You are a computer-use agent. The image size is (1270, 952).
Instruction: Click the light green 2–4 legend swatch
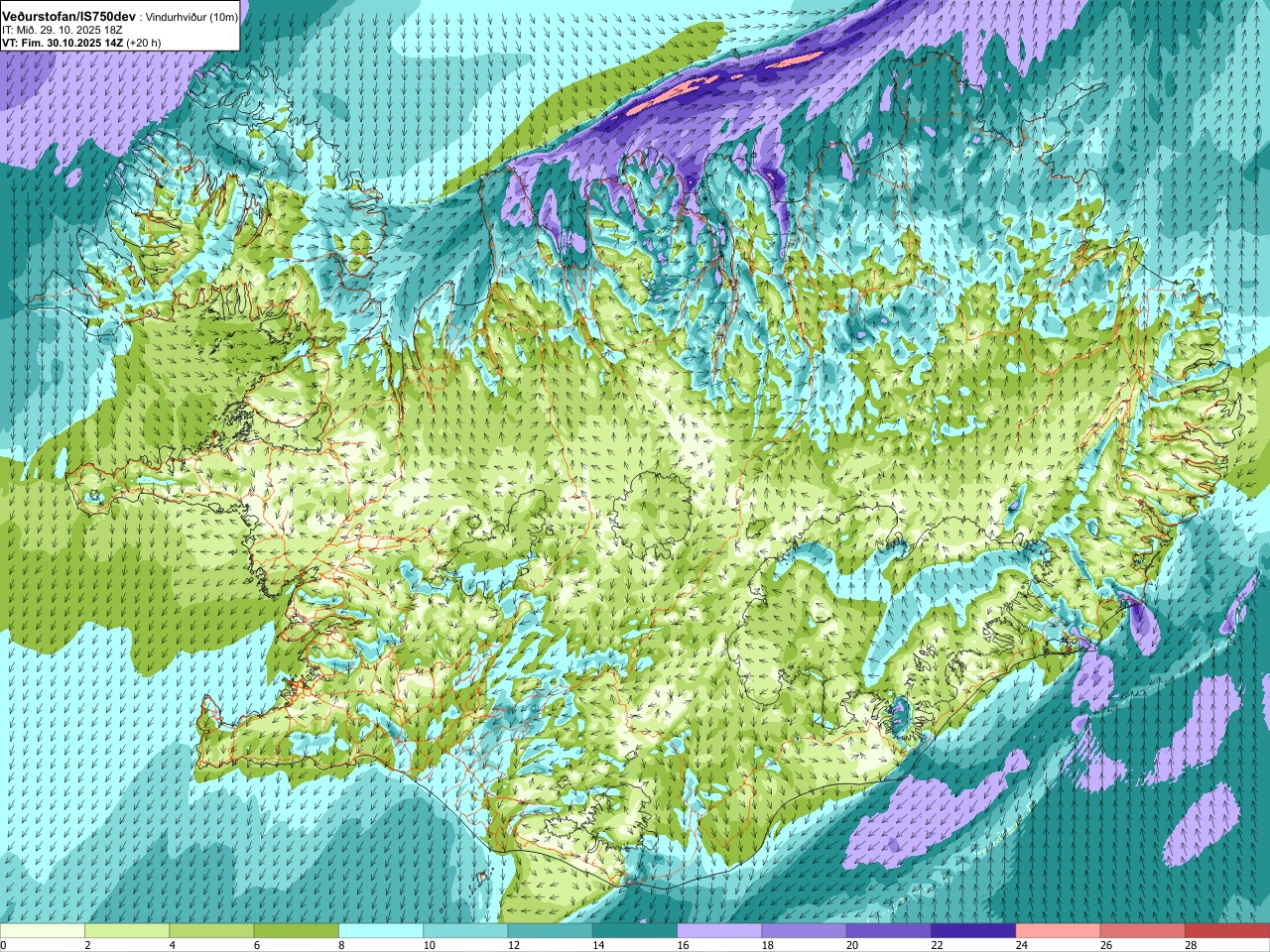click(x=127, y=931)
